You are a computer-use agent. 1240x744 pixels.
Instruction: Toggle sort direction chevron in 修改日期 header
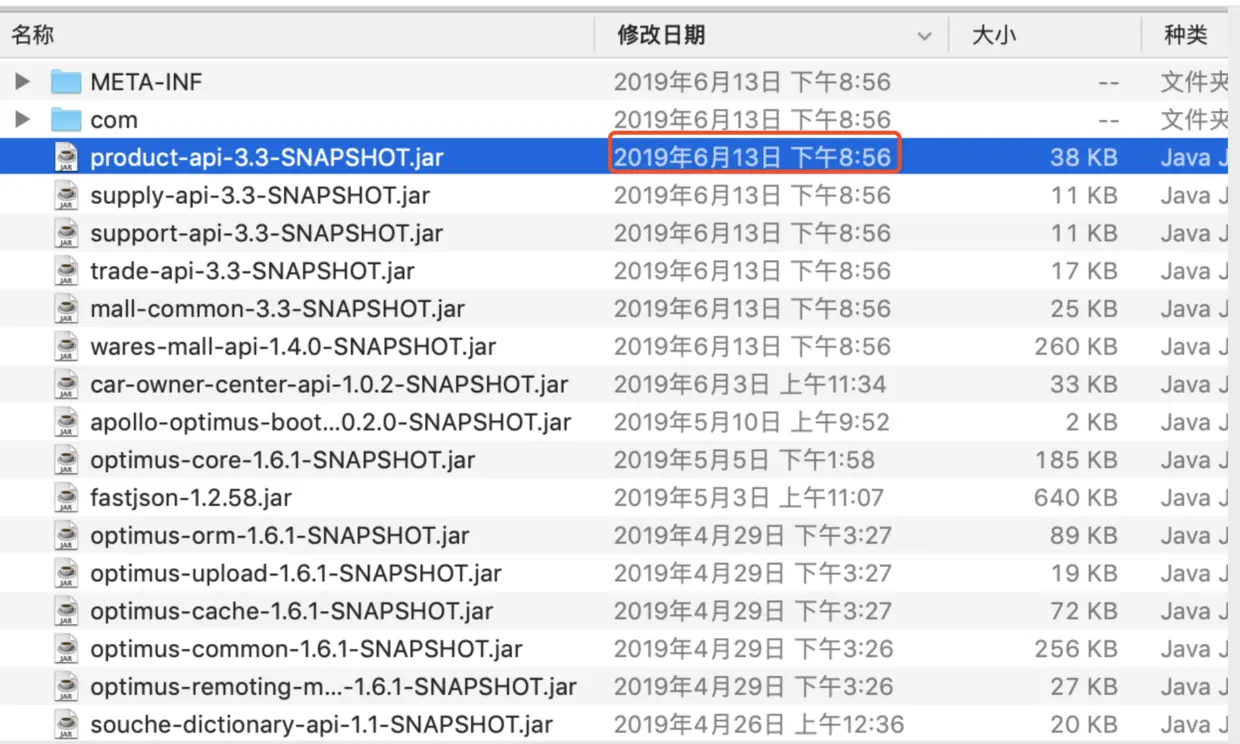click(x=923, y=37)
